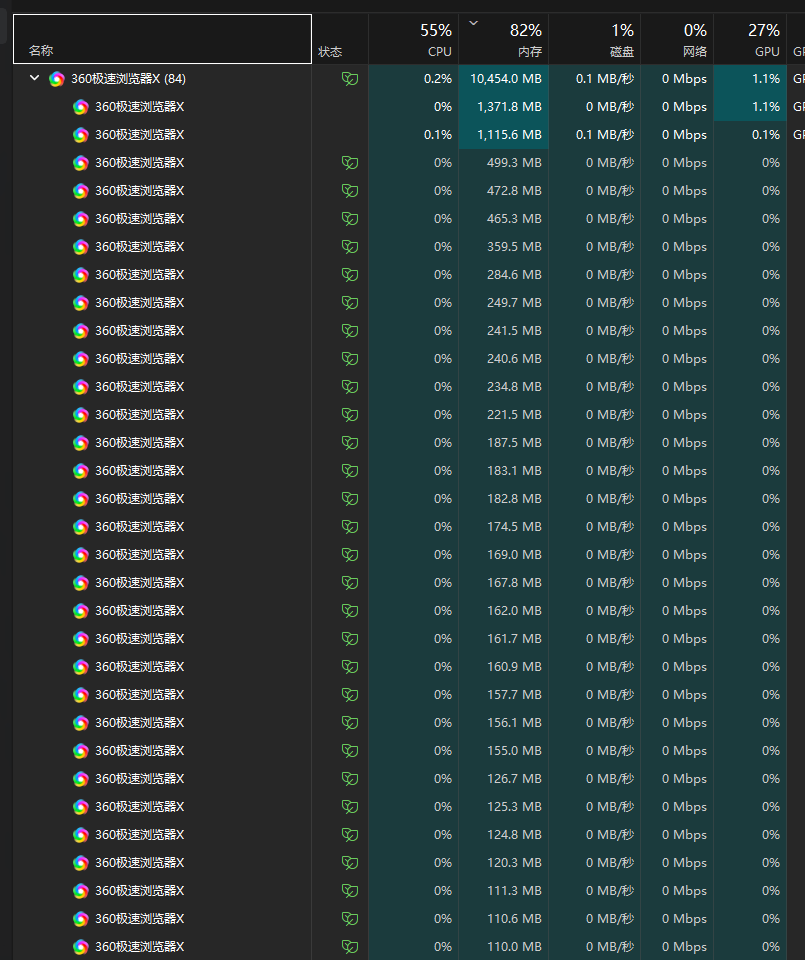The width and height of the screenshot is (805, 960).
Task: Click efficiency leaf icon in the 472.8 MB row
Action: click(x=350, y=190)
